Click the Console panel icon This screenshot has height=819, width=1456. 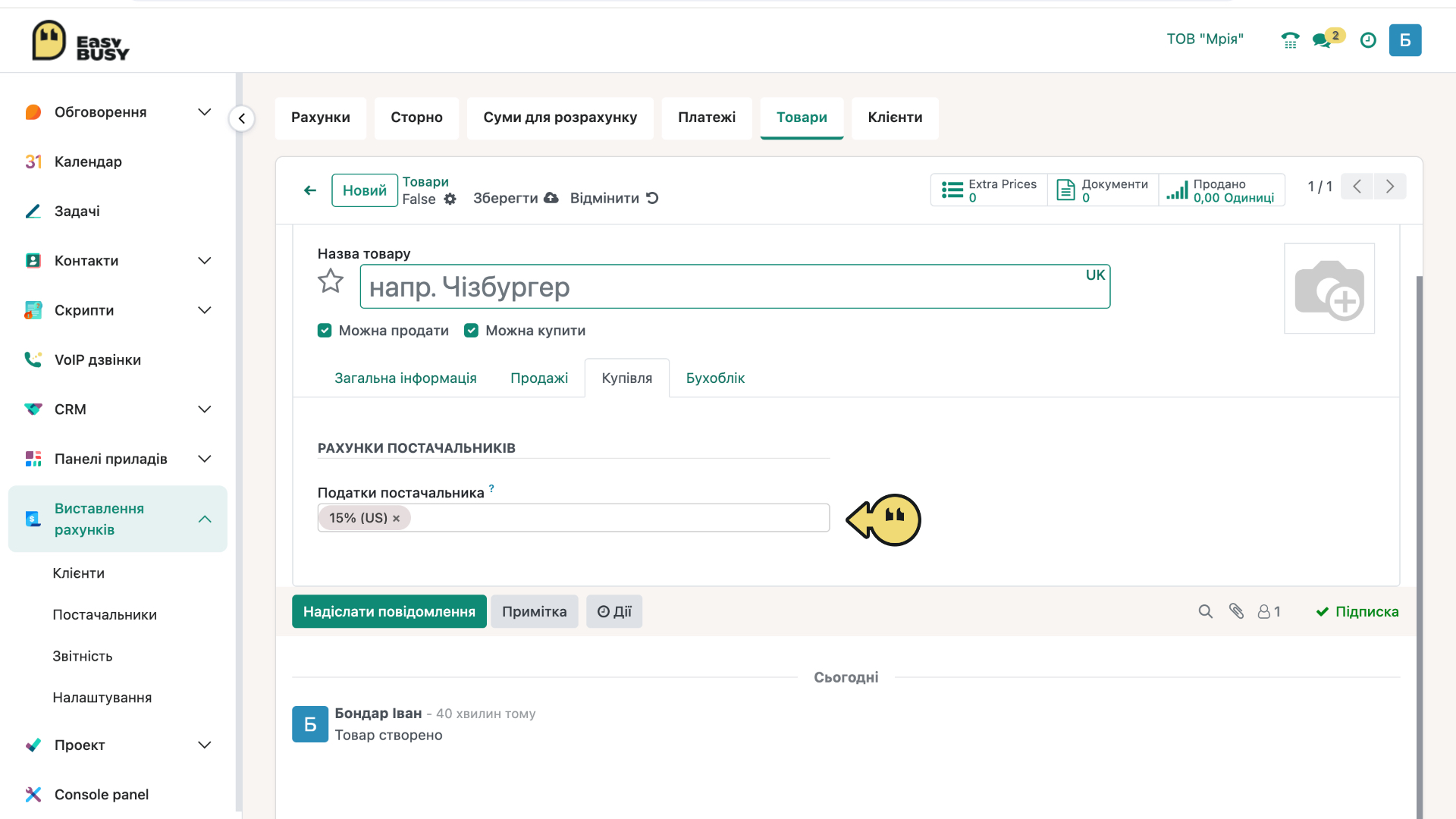click(x=33, y=794)
